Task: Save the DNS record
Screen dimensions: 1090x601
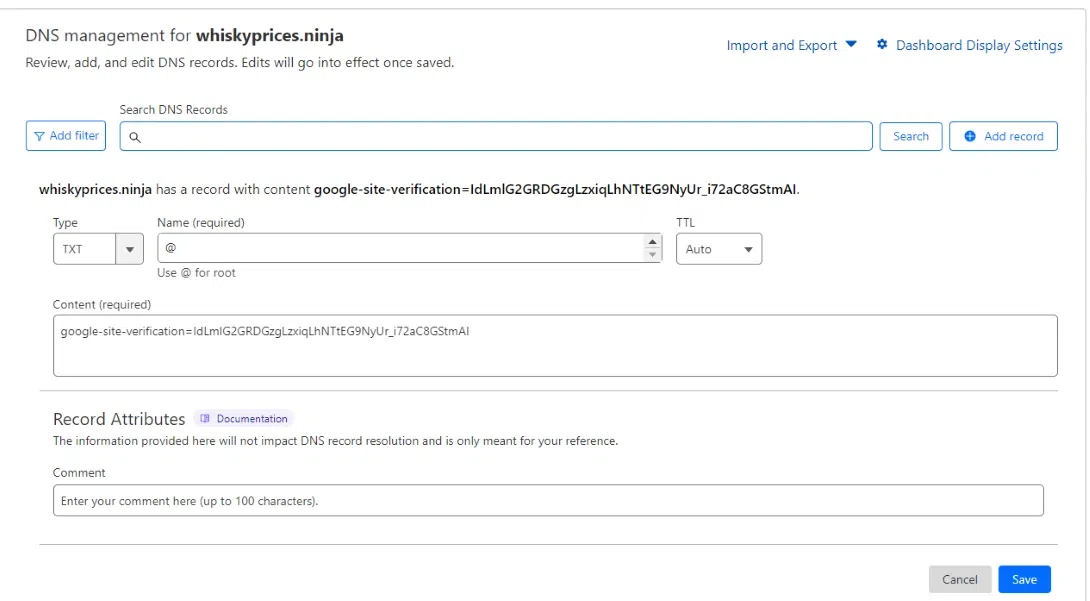Action: 1024,579
